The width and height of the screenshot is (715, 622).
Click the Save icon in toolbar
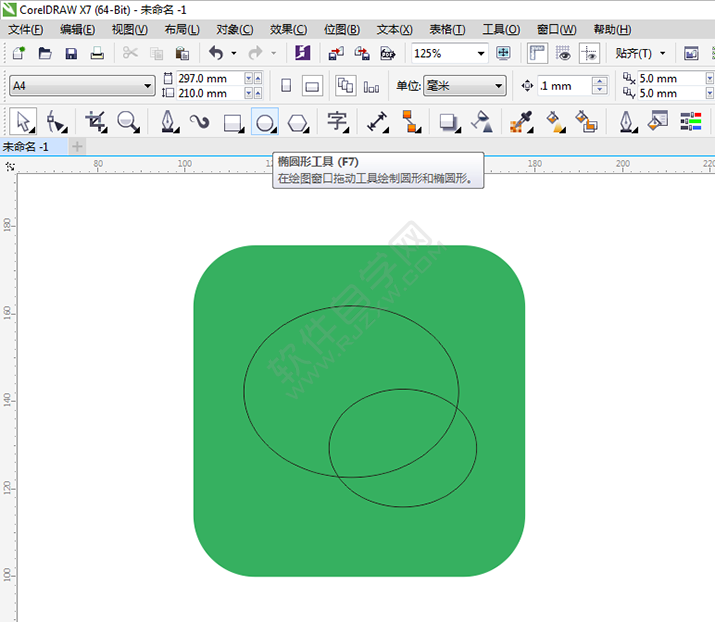(71, 53)
